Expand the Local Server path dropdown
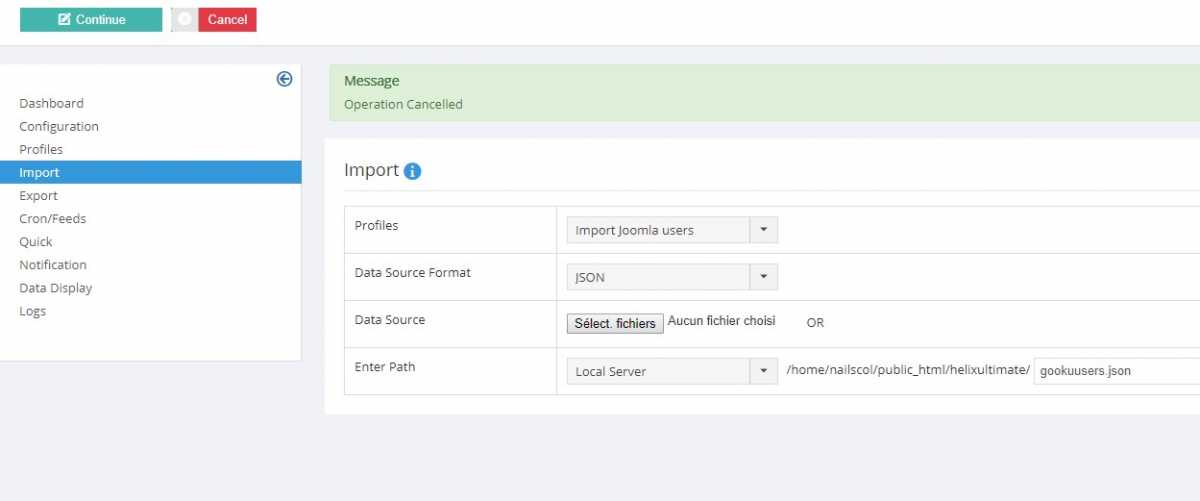The width and height of the screenshot is (1200, 501). [x=672, y=371]
